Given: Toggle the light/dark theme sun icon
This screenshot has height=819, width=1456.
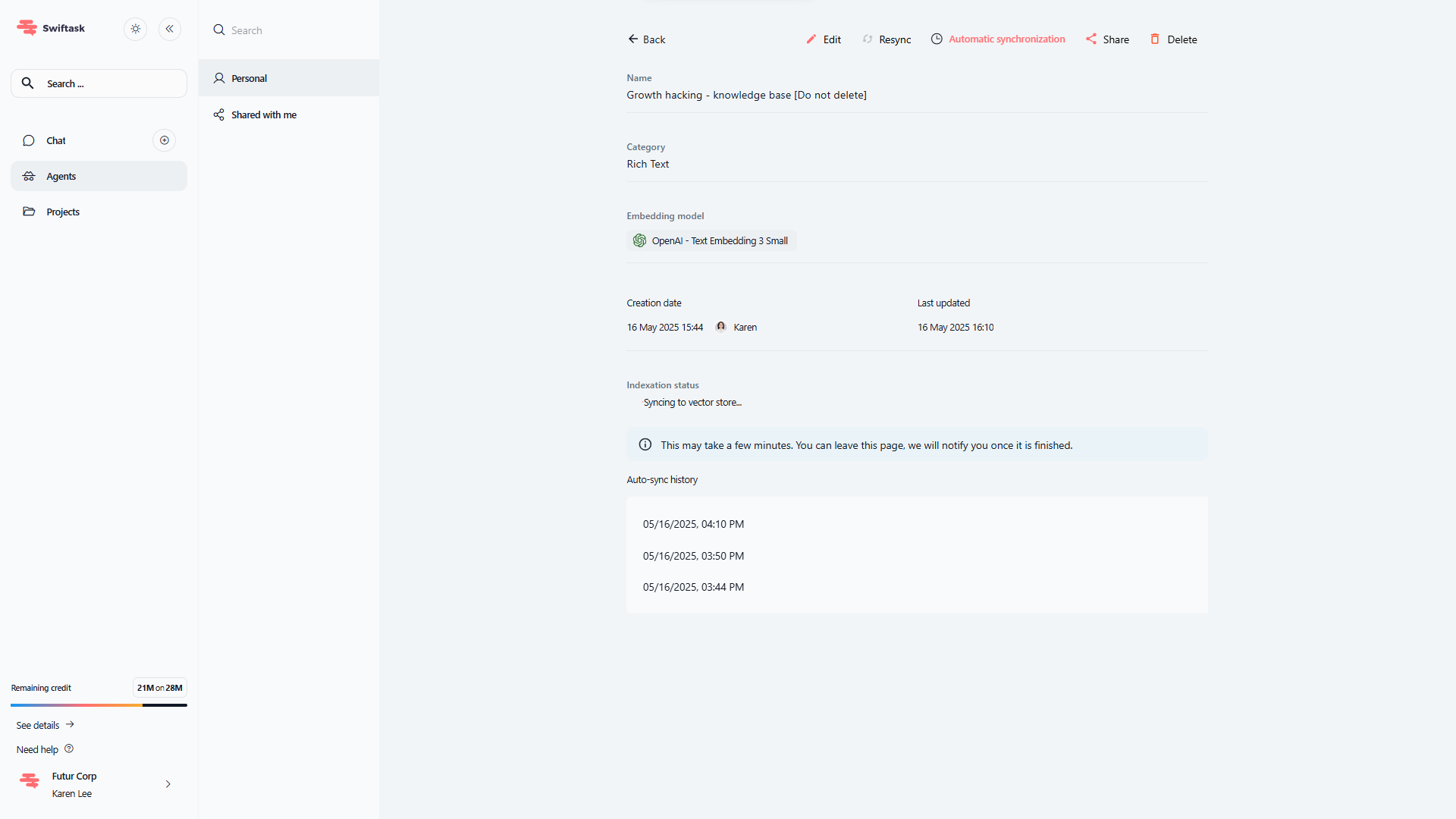Looking at the screenshot, I should [136, 29].
